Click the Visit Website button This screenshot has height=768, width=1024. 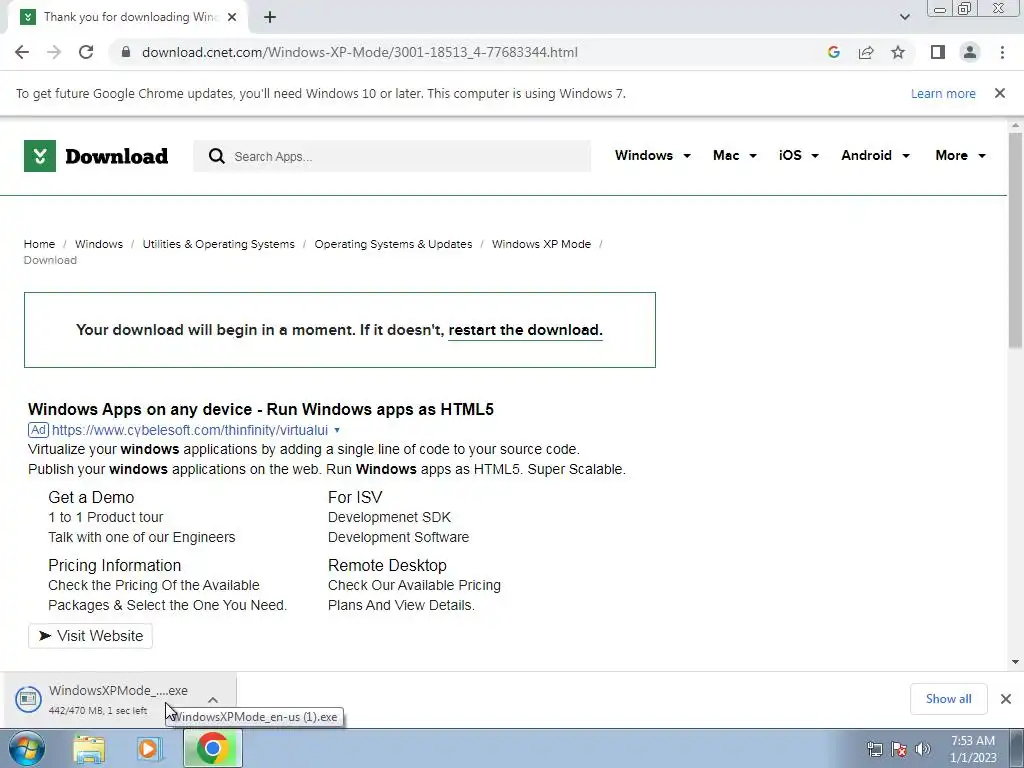coord(90,636)
